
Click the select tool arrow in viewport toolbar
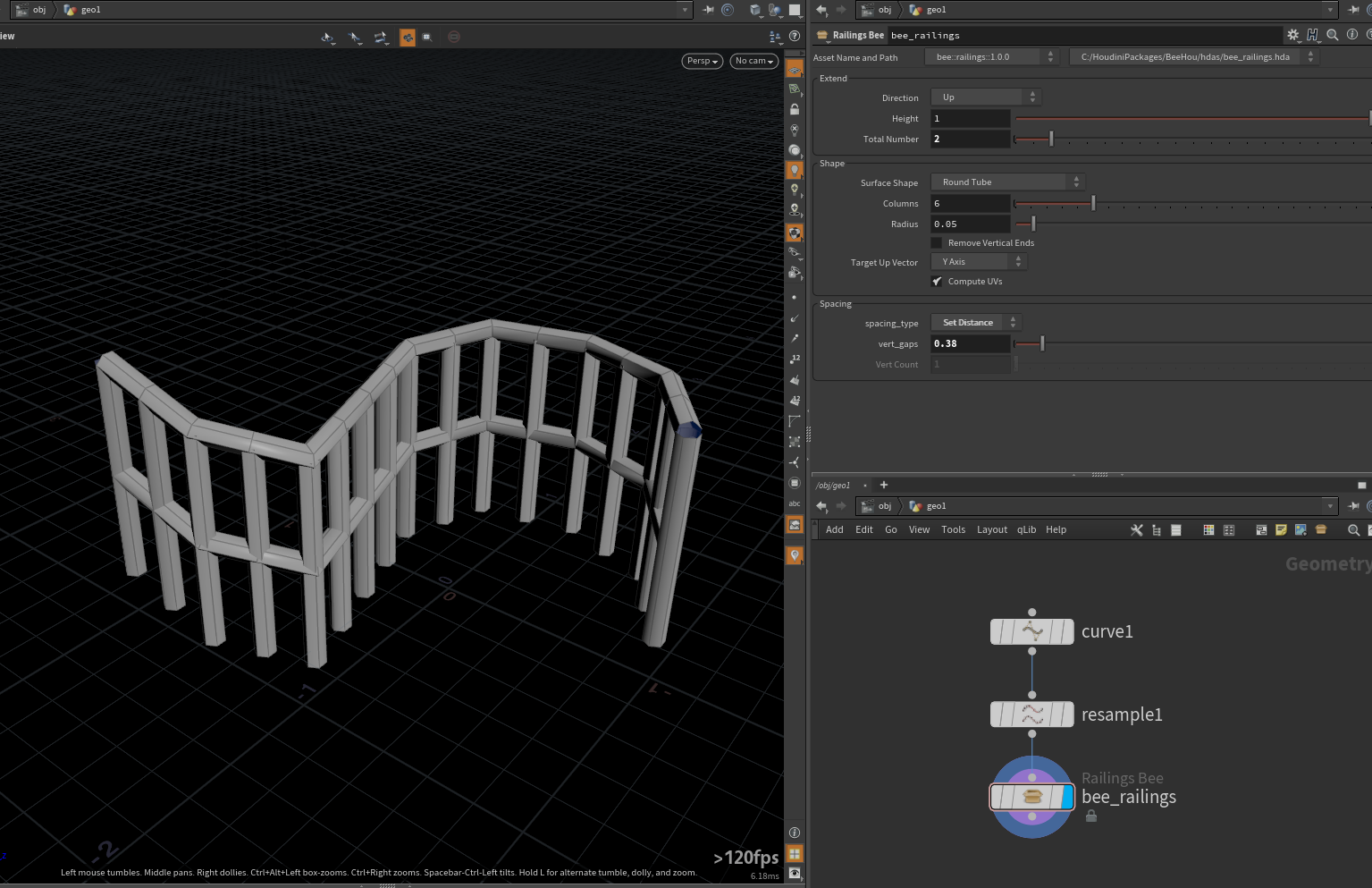click(355, 37)
